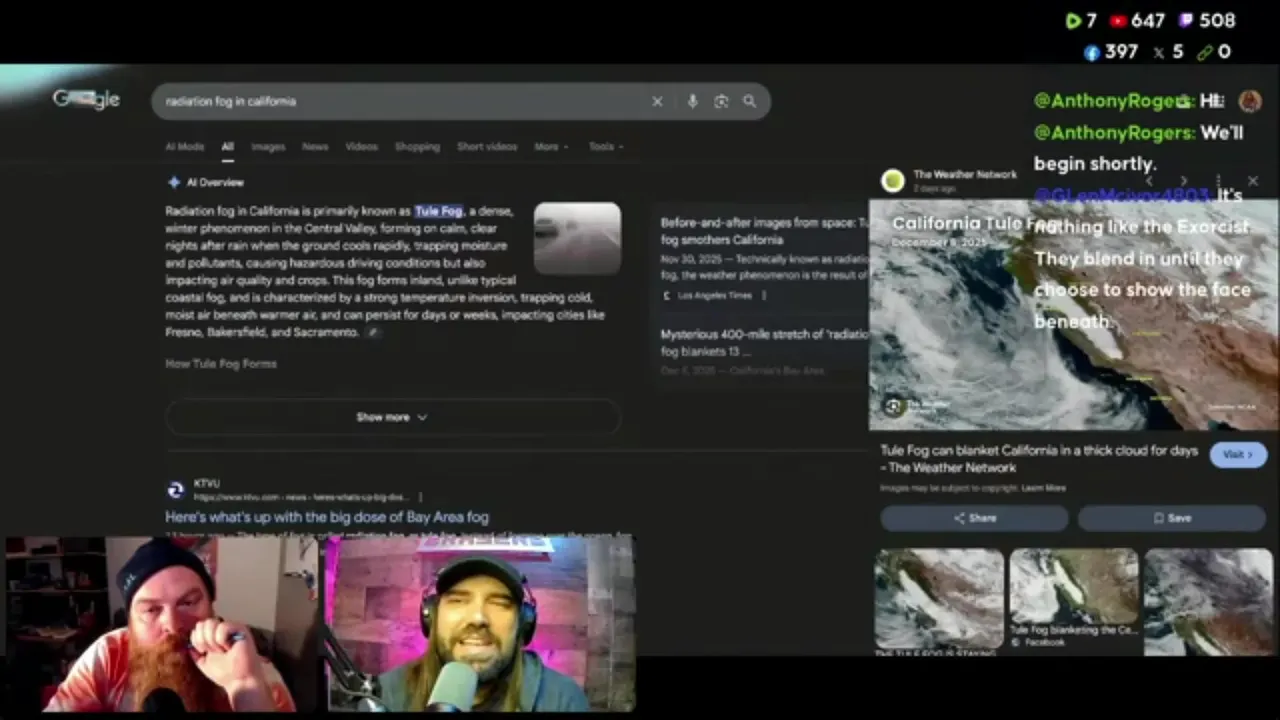The height and width of the screenshot is (720, 1280).
Task: Submit search with the magnifier icon
Action: click(x=749, y=101)
